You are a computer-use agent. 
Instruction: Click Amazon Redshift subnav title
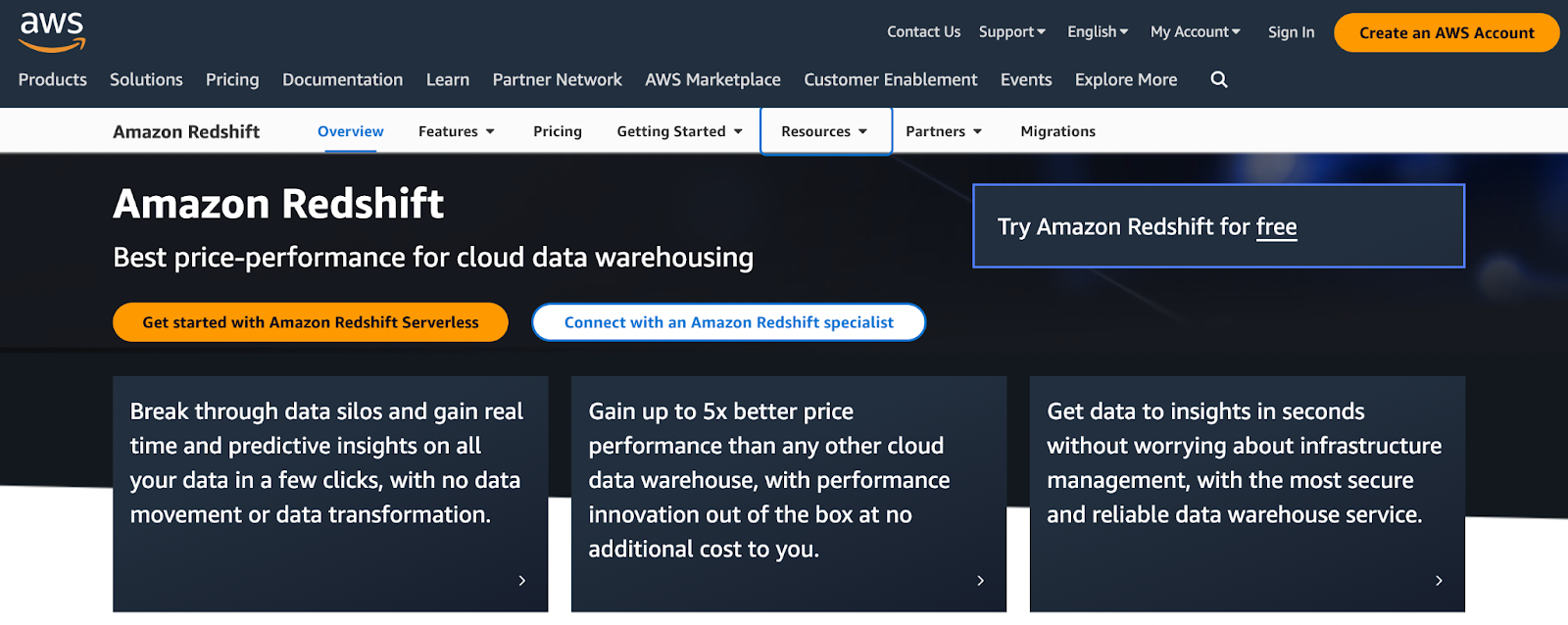pyautogui.click(x=186, y=131)
